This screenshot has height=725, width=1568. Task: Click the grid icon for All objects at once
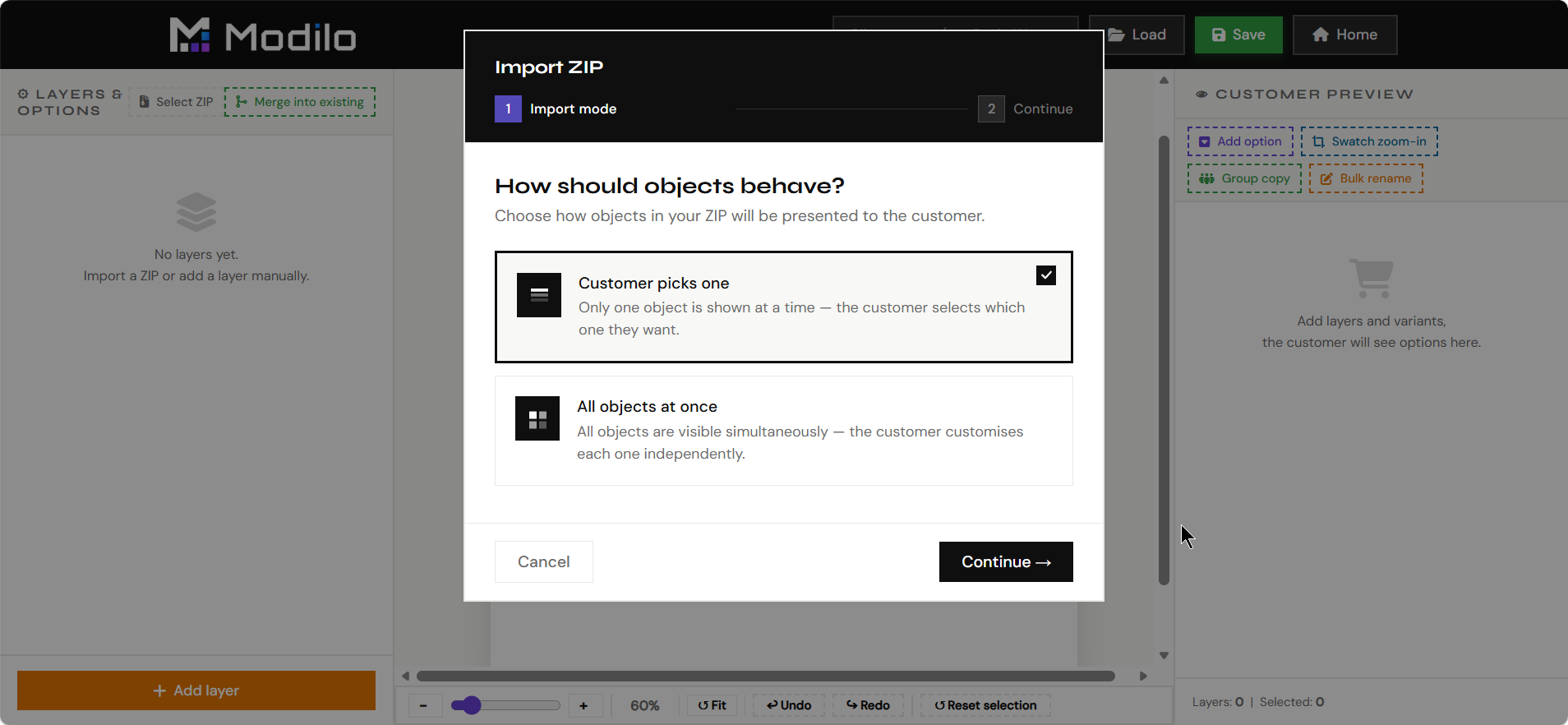pos(537,418)
